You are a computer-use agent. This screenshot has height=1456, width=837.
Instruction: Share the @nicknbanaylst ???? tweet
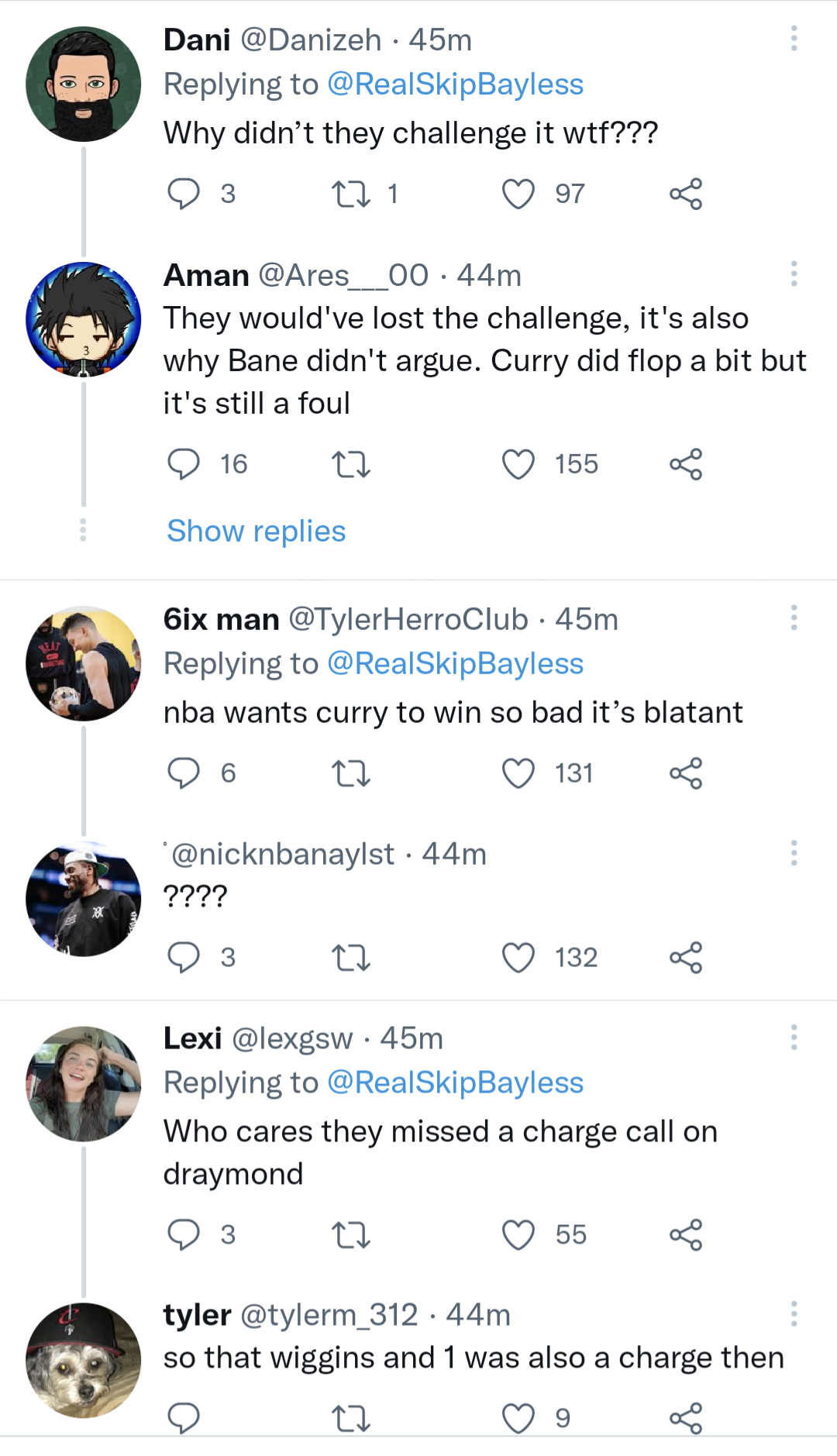[x=686, y=958]
